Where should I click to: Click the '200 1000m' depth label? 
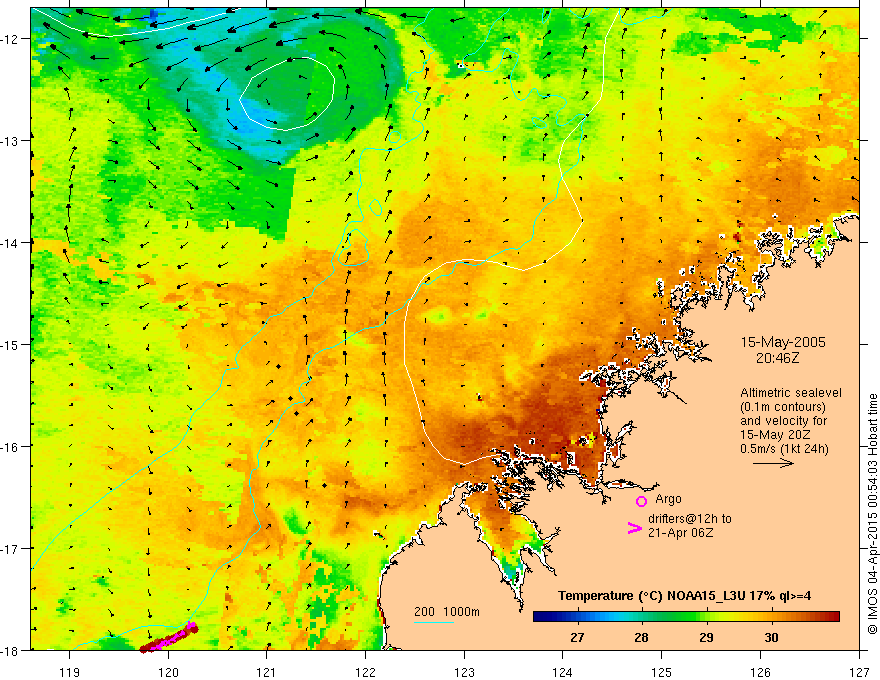pyautogui.click(x=447, y=612)
